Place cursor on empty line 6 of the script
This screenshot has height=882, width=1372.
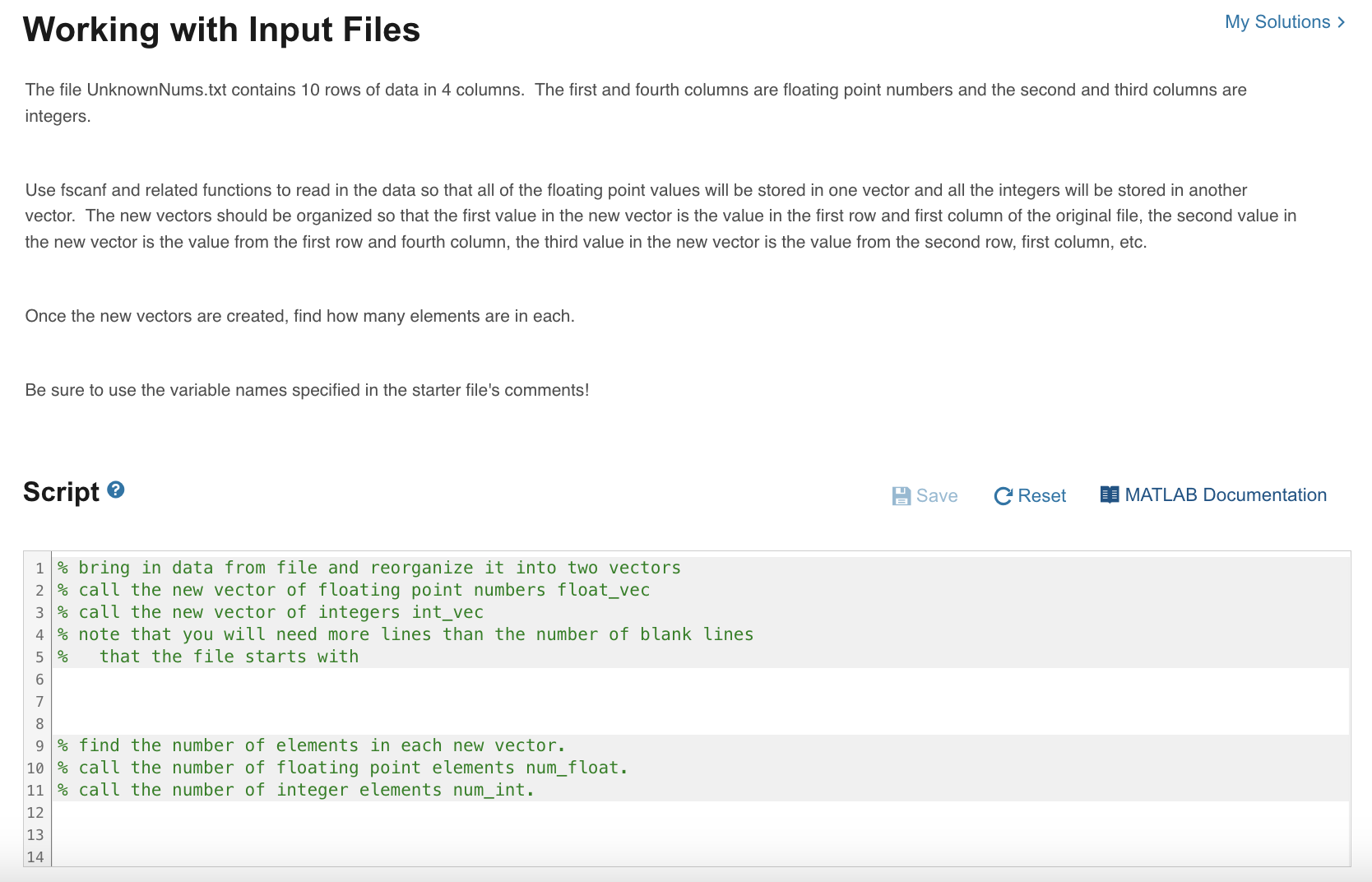(x=329, y=679)
